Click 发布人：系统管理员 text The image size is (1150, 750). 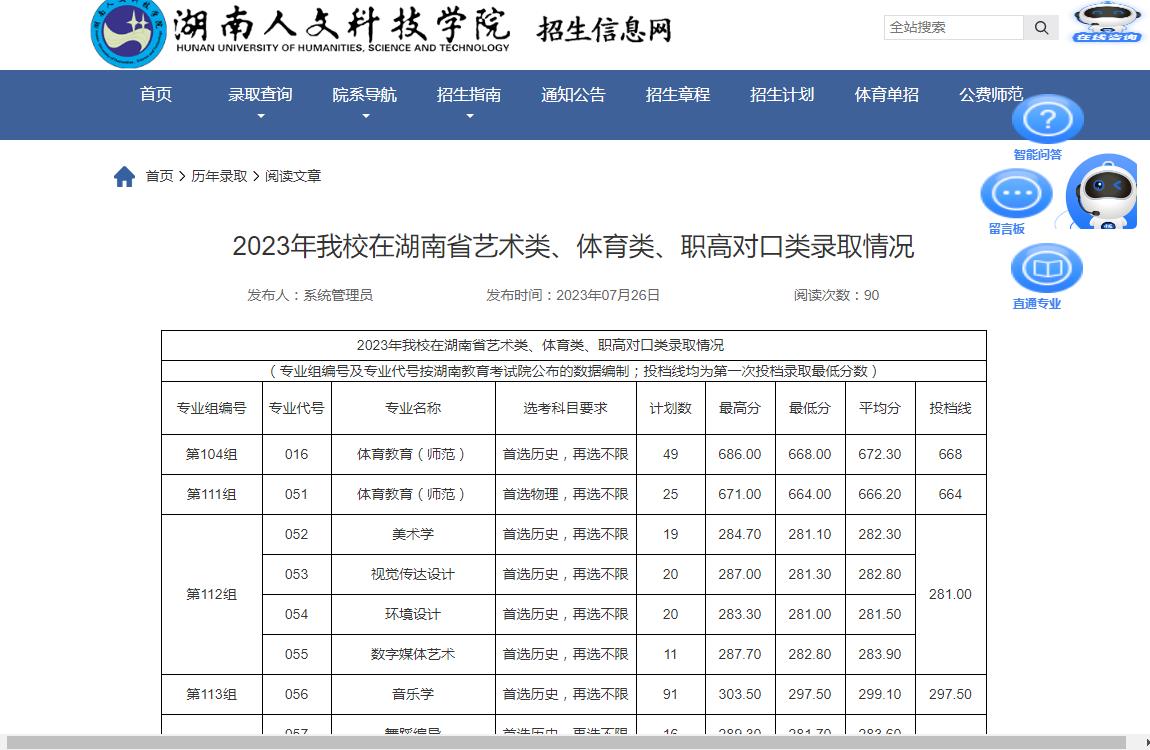310,295
